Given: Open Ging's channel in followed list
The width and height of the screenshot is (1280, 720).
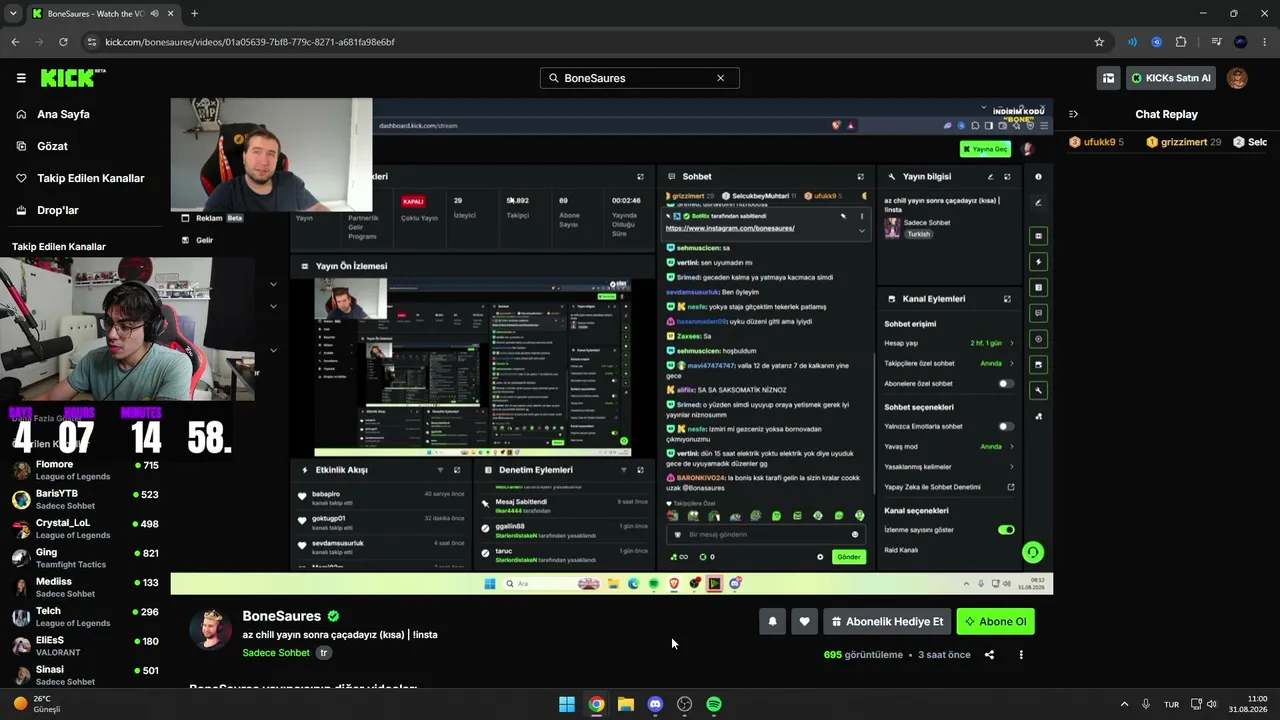Looking at the screenshot, I should 85,558.
